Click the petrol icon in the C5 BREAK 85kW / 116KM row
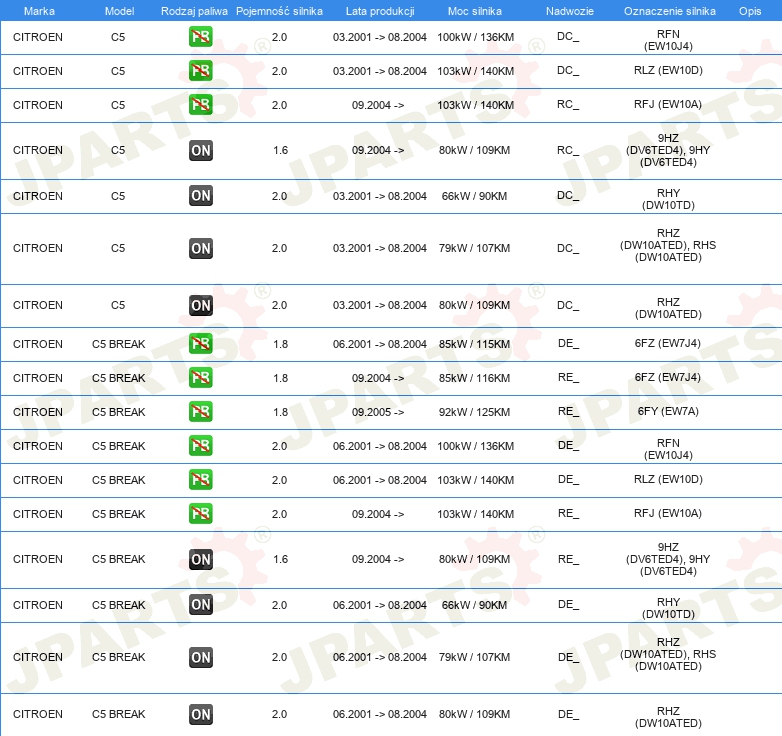Screen dimensions: 782x736 tap(200, 377)
